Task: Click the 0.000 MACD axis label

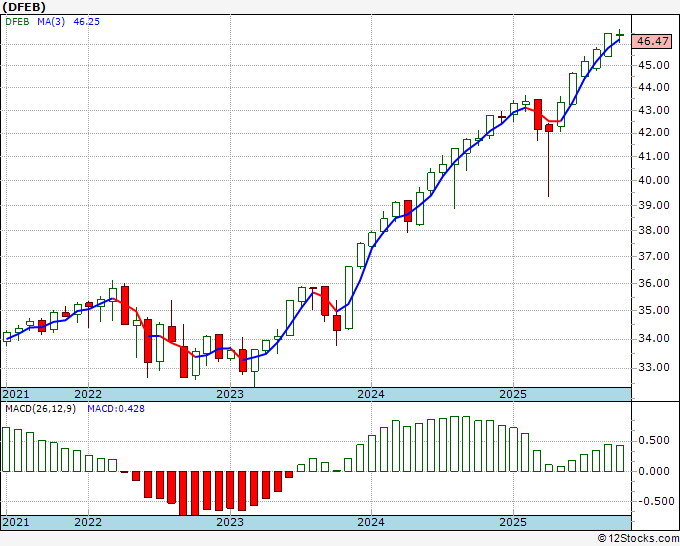Action: pyautogui.click(x=654, y=471)
